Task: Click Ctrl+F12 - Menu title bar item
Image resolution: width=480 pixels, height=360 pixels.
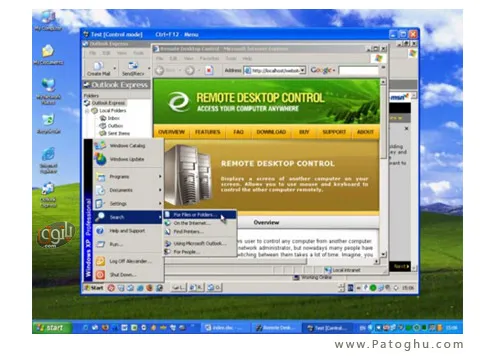Action: (177, 34)
